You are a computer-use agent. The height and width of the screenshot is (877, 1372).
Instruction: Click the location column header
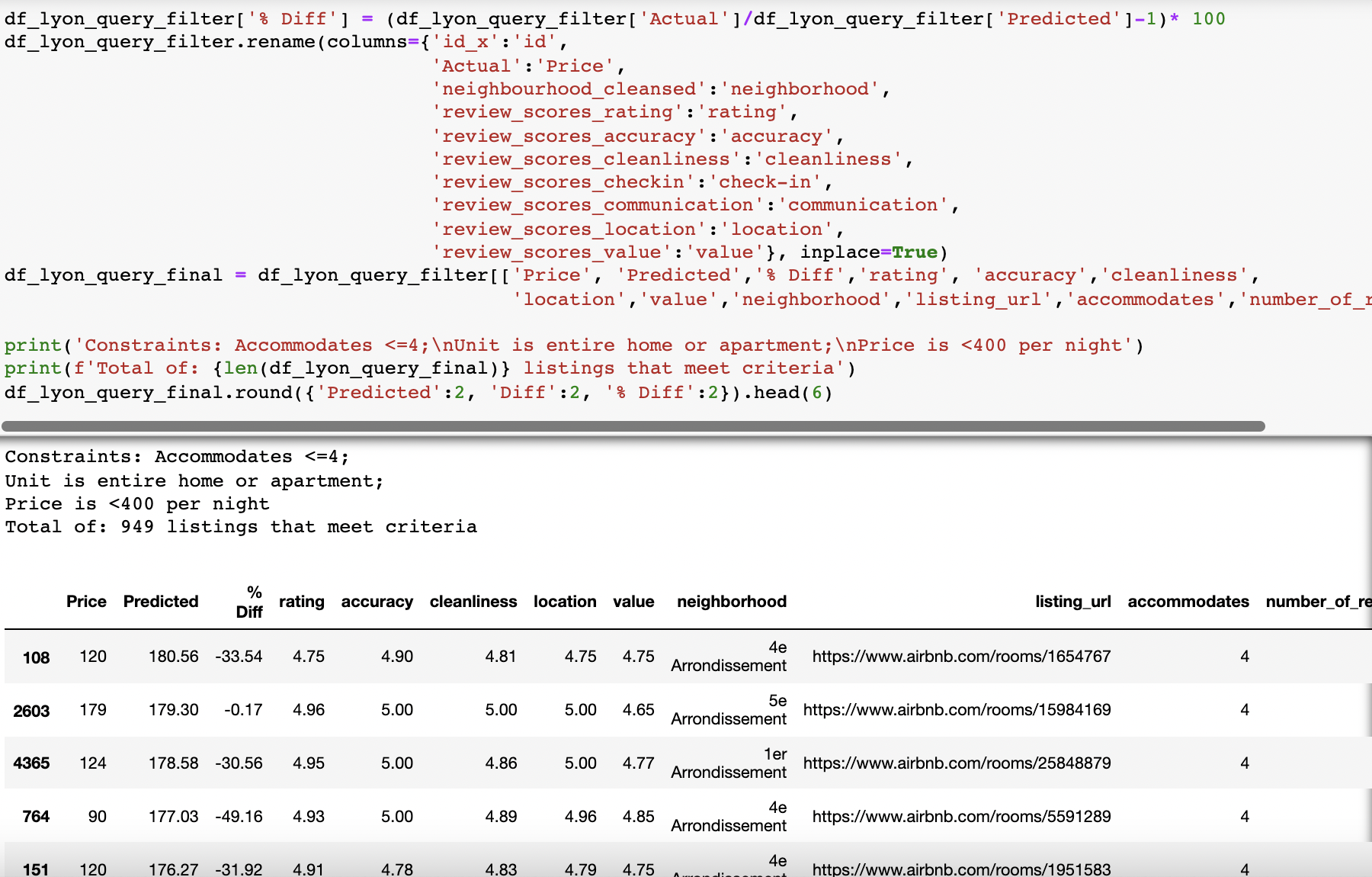click(x=565, y=602)
